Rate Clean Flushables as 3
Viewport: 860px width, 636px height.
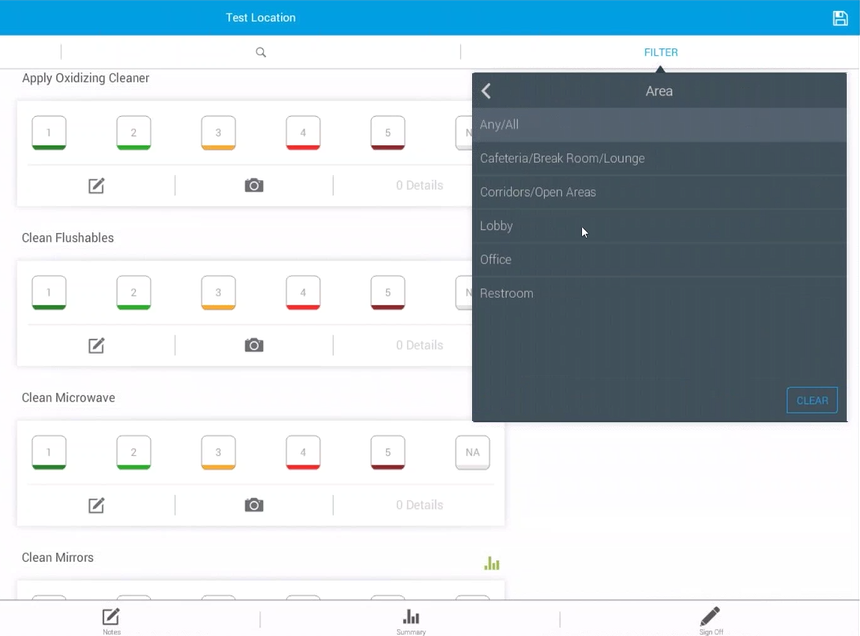(x=218, y=293)
